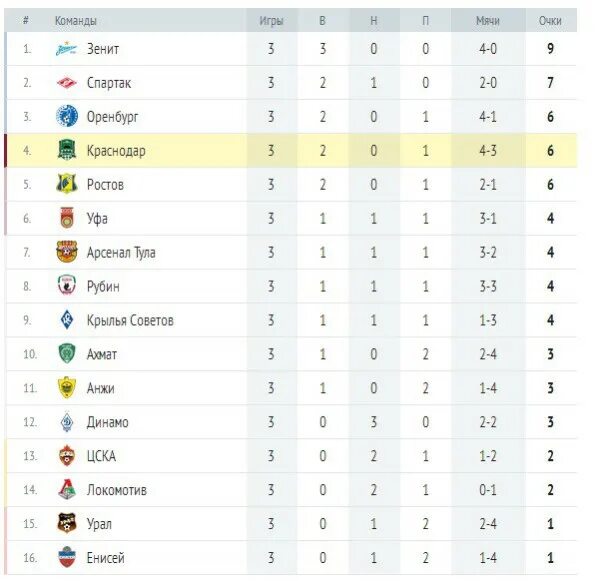600x581 pixels.
Task: Click the Krasnodar club logo
Action: 67,151
